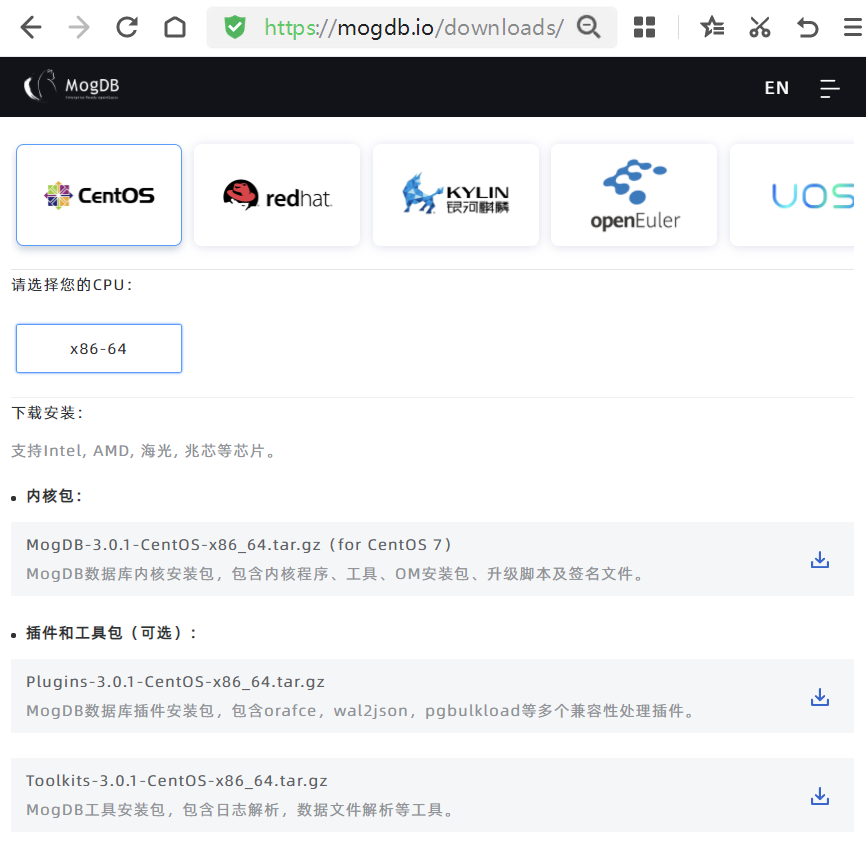Click the mogdb.io/downloads address field
Screen dimensions: 866x850
click(x=414, y=28)
